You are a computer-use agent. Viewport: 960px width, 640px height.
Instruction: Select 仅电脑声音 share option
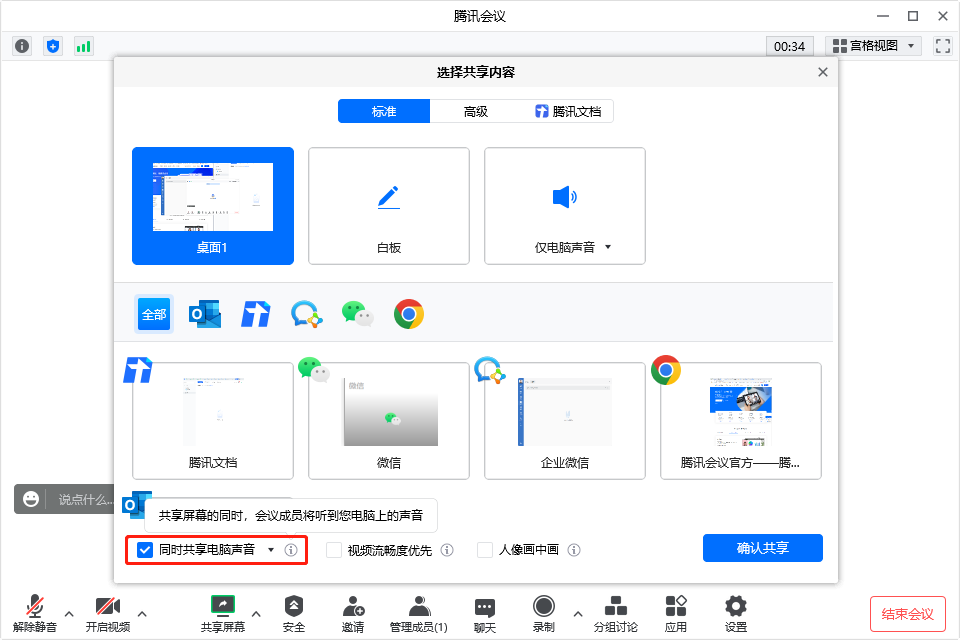[x=564, y=206]
